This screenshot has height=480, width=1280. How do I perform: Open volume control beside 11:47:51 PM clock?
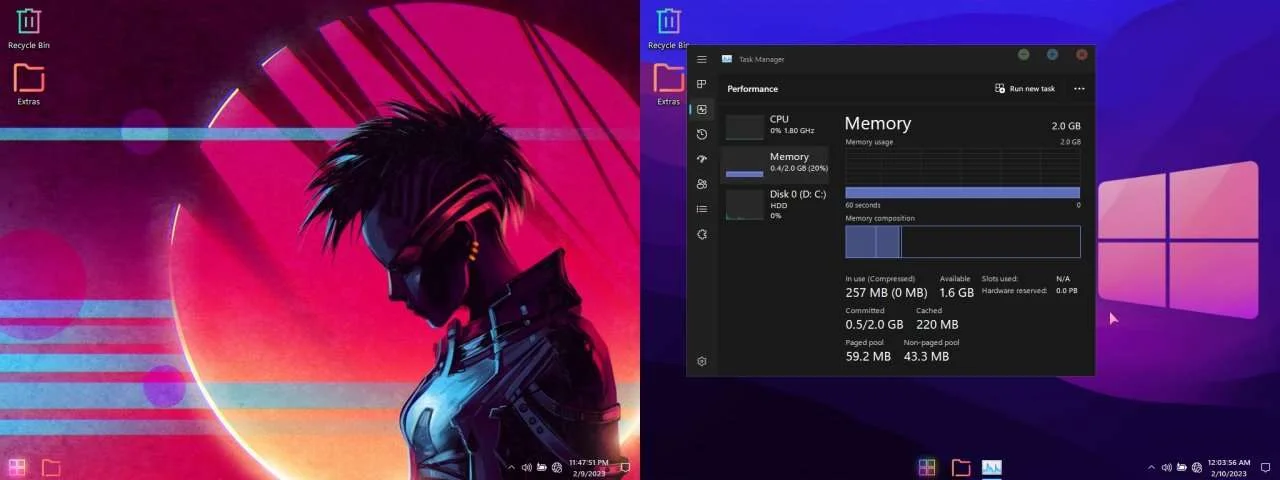tap(526, 467)
